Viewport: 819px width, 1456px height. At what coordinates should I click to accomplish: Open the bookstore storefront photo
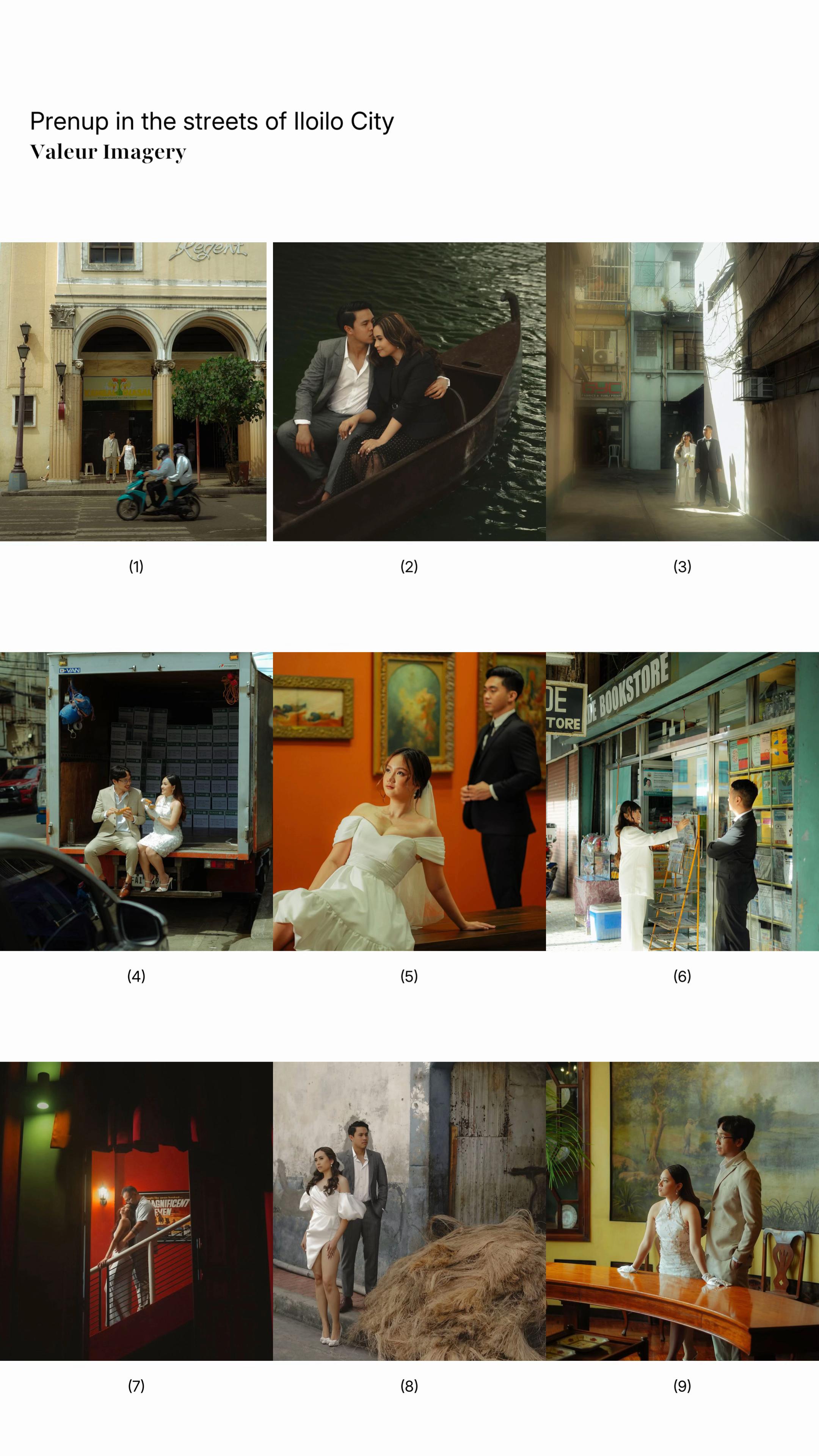coord(682,802)
